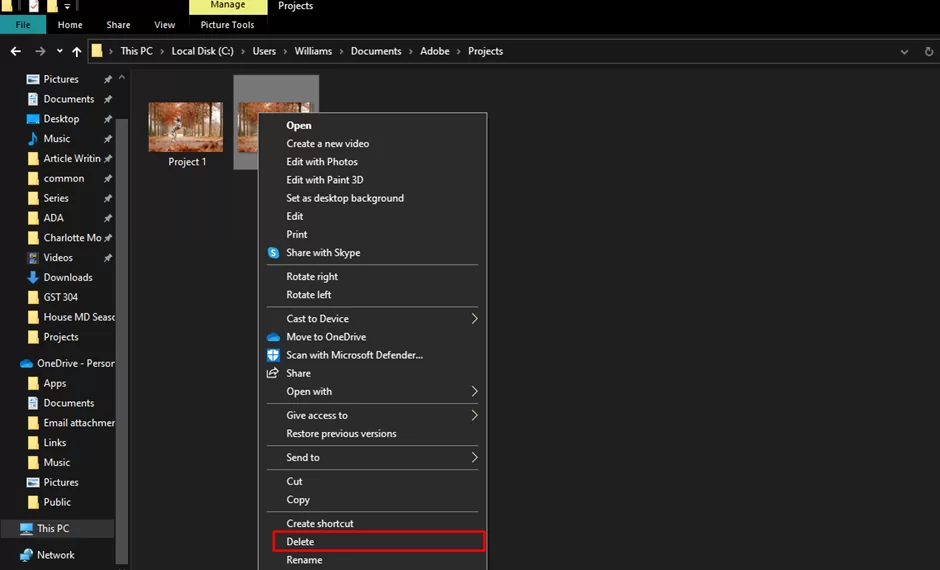The width and height of the screenshot is (940, 570).
Task: Expand Open with submenu
Action: click(474, 391)
